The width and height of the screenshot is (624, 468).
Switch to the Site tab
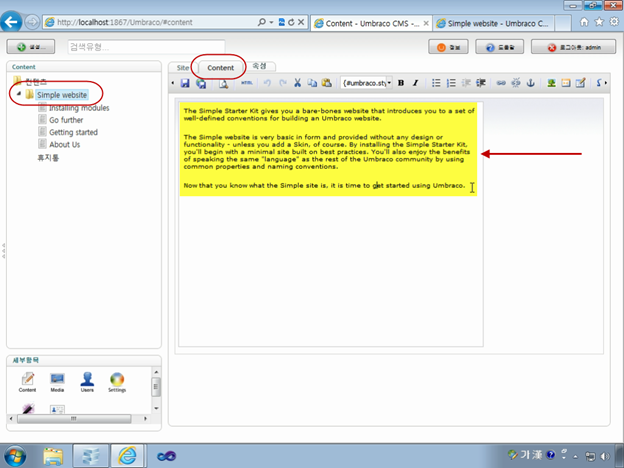click(x=183, y=68)
